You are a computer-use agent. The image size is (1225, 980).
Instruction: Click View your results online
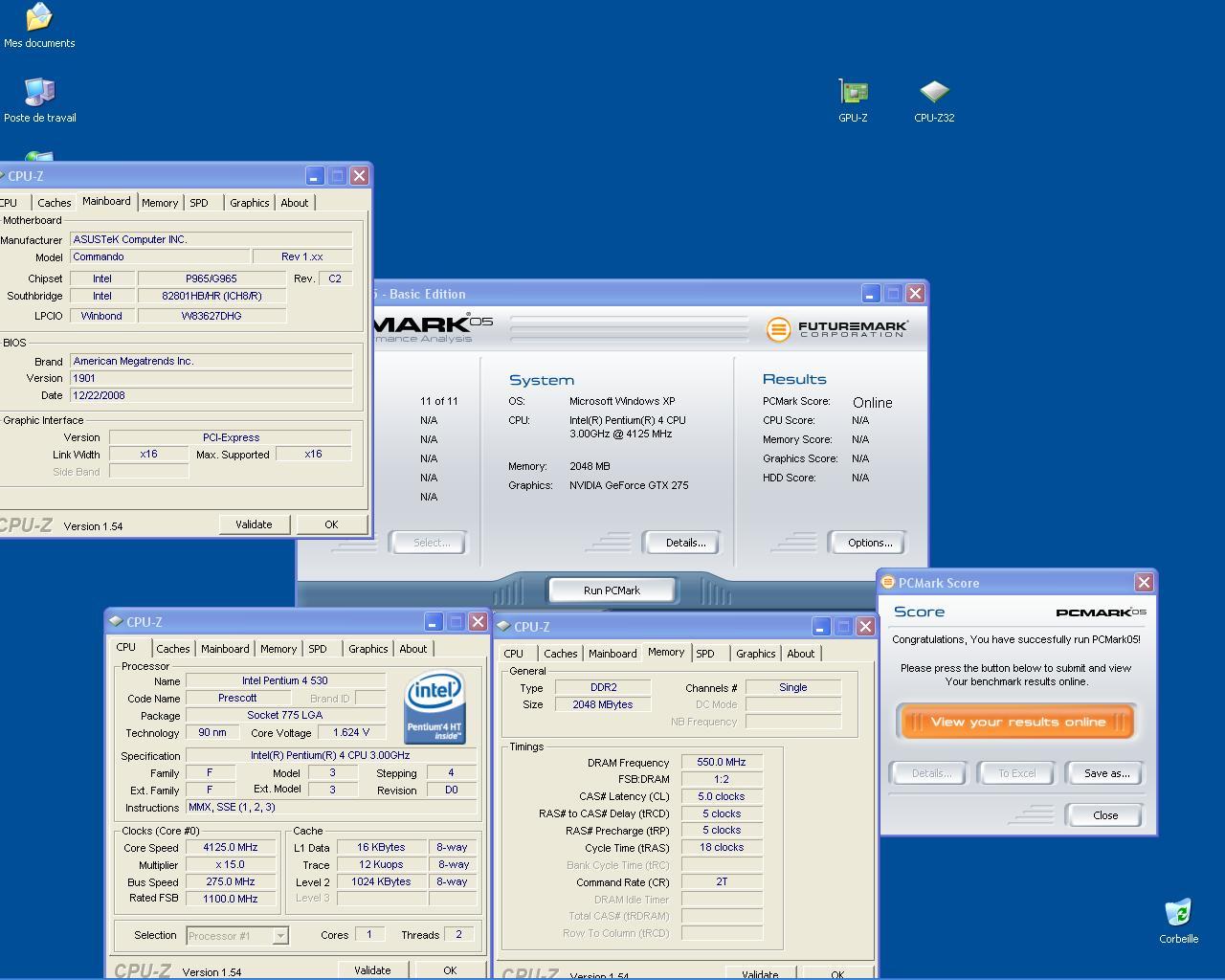coord(1017,723)
